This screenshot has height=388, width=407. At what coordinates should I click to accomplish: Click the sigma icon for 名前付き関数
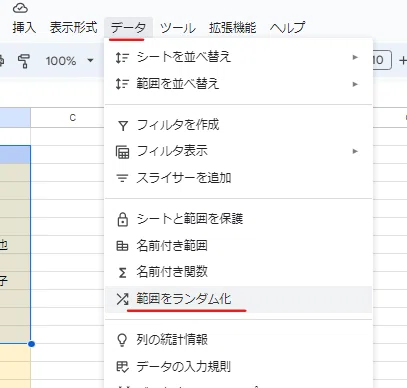click(122, 273)
